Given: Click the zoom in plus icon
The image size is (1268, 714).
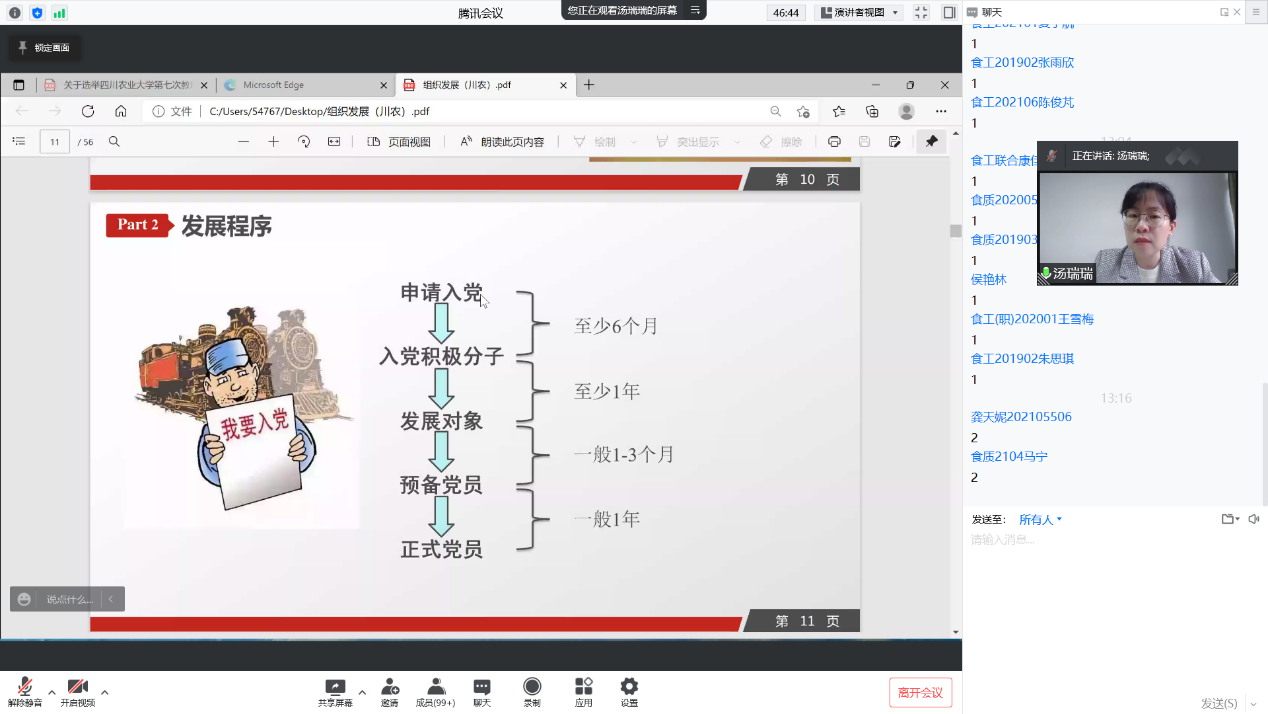Looking at the screenshot, I should pyautogui.click(x=273, y=142).
